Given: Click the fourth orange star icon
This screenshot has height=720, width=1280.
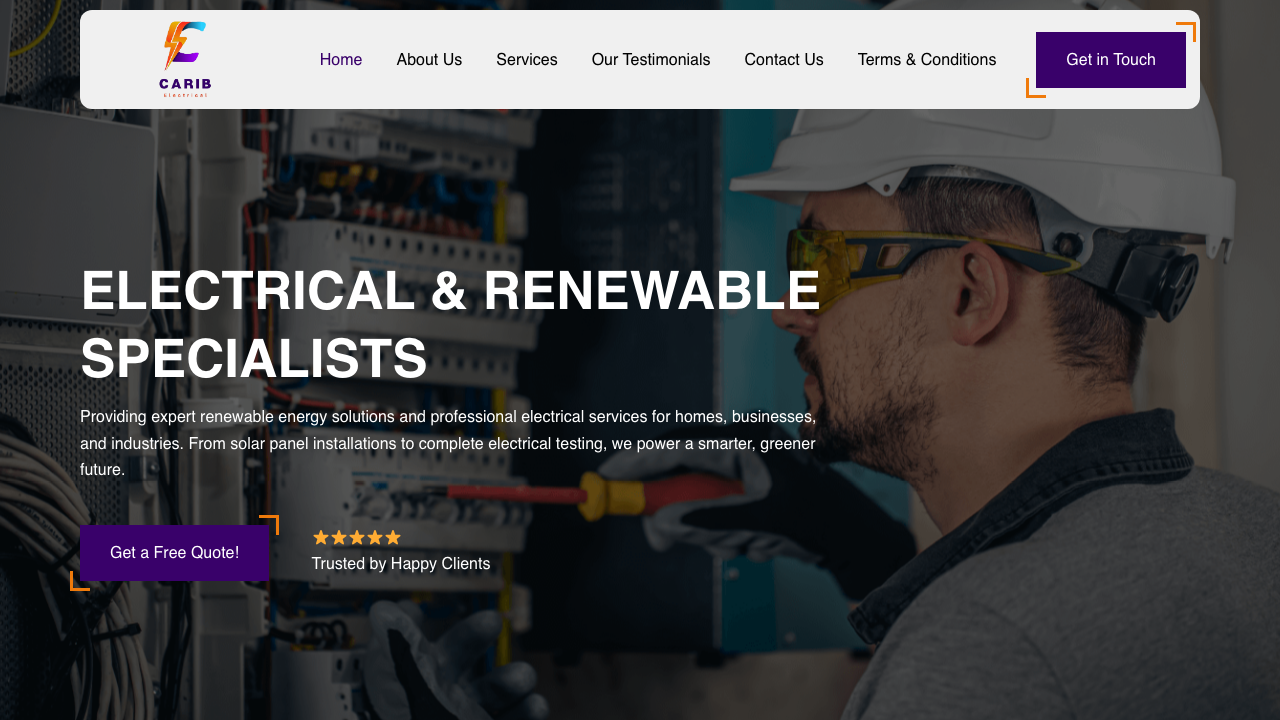Looking at the screenshot, I should [374, 537].
